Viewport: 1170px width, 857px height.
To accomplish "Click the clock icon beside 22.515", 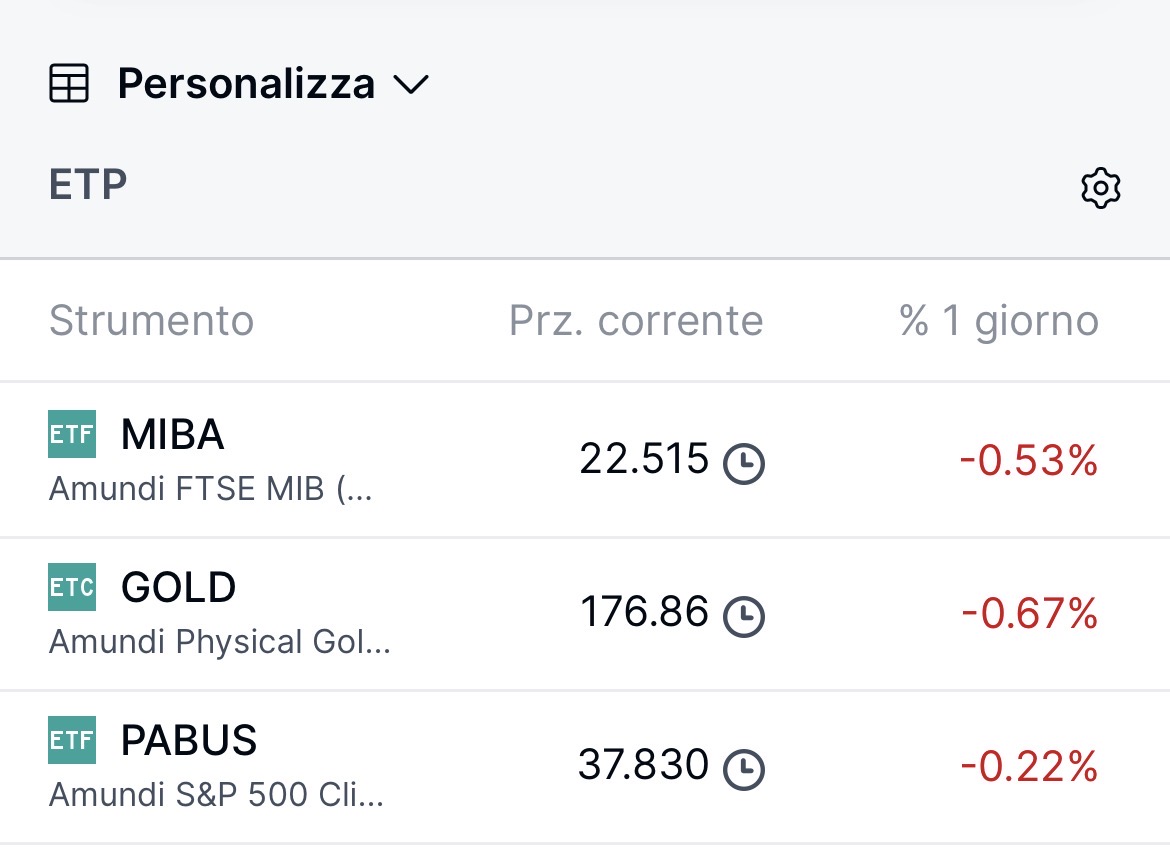I will tap(743, 463).
